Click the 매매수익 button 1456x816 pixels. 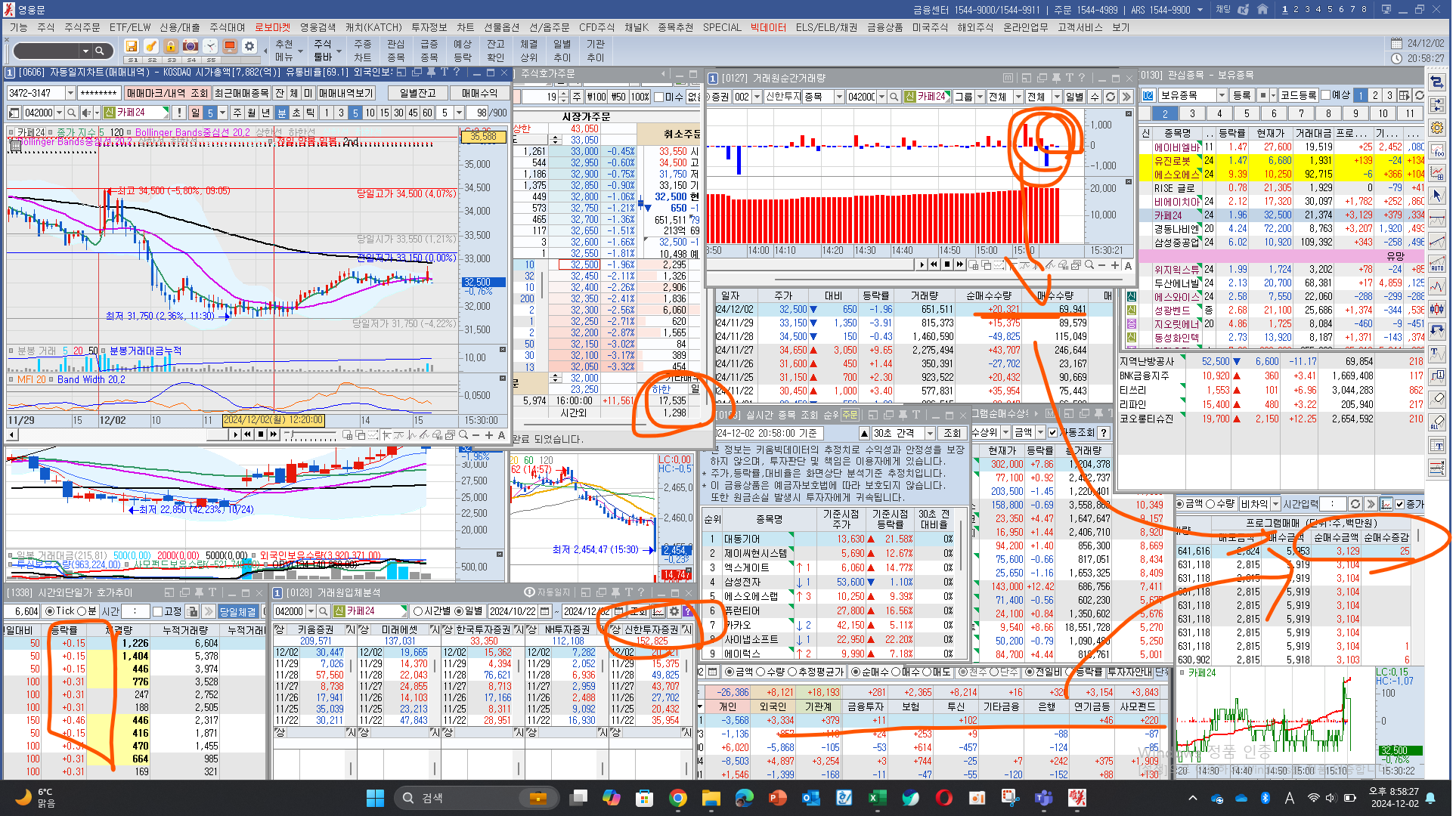(x=479, y=93)
